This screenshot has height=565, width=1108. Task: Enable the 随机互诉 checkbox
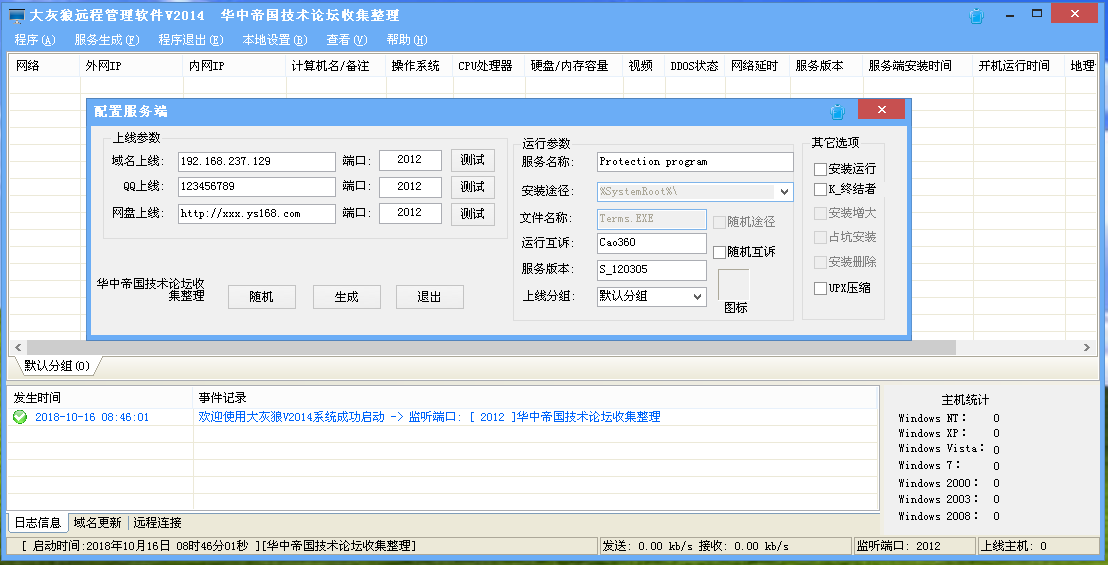719,252
